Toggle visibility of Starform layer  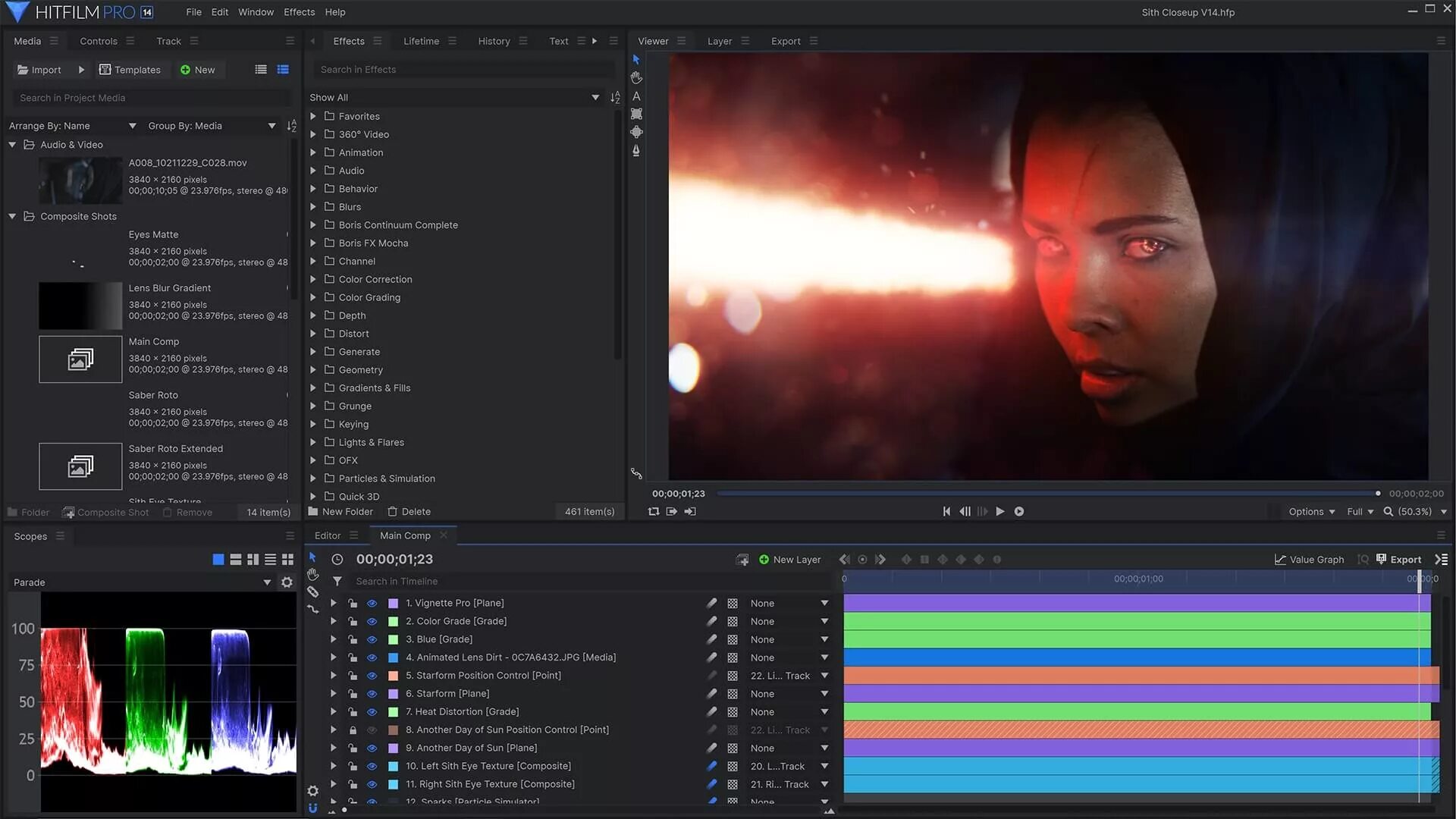[x=372, y=694]
